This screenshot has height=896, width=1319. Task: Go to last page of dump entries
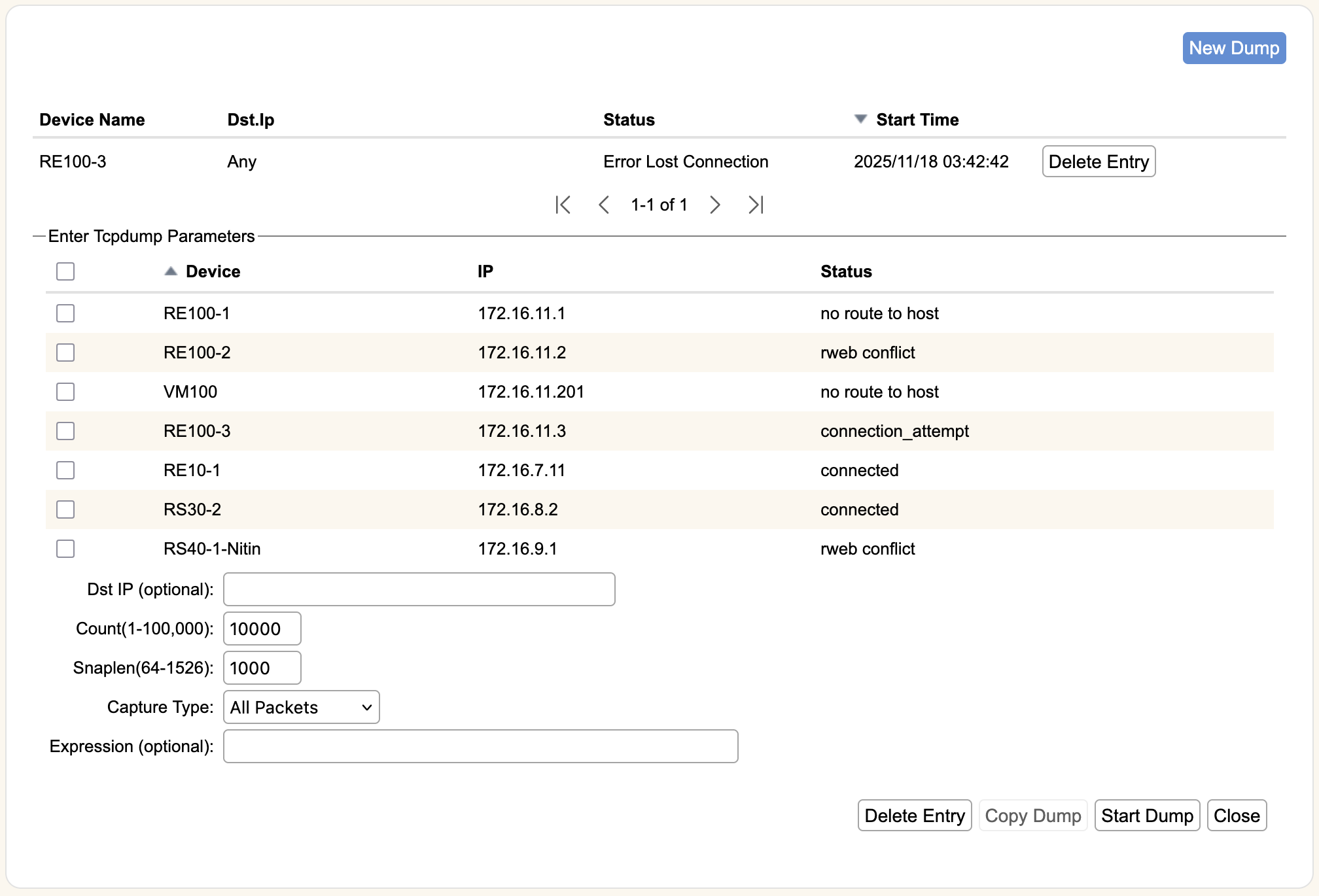tap(756, 205)
